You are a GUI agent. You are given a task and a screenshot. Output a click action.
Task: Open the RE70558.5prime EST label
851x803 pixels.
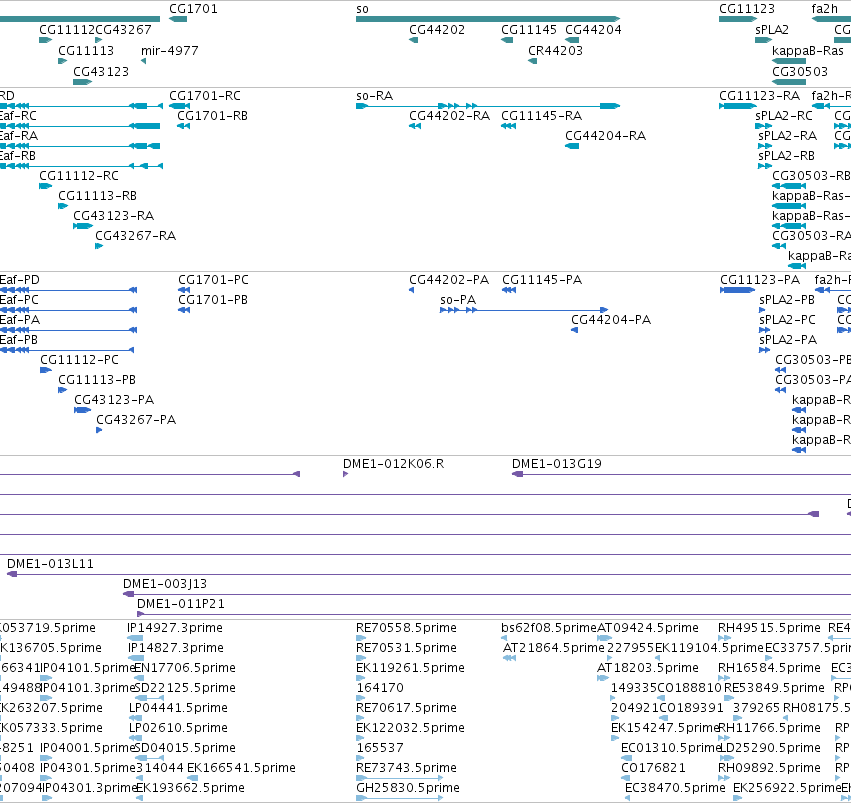(406, 628)
